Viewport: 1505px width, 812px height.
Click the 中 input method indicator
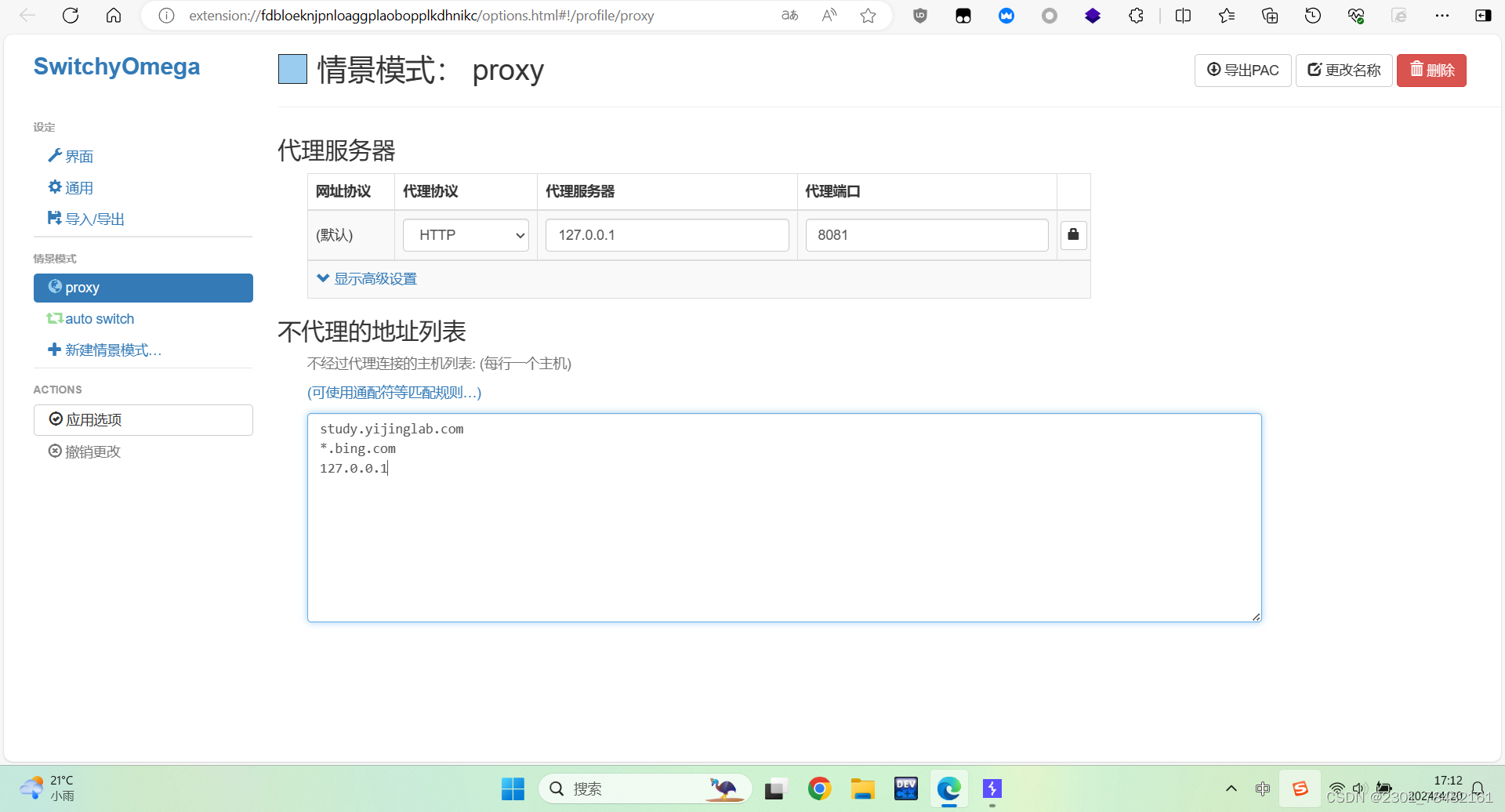pos(1262,788)
